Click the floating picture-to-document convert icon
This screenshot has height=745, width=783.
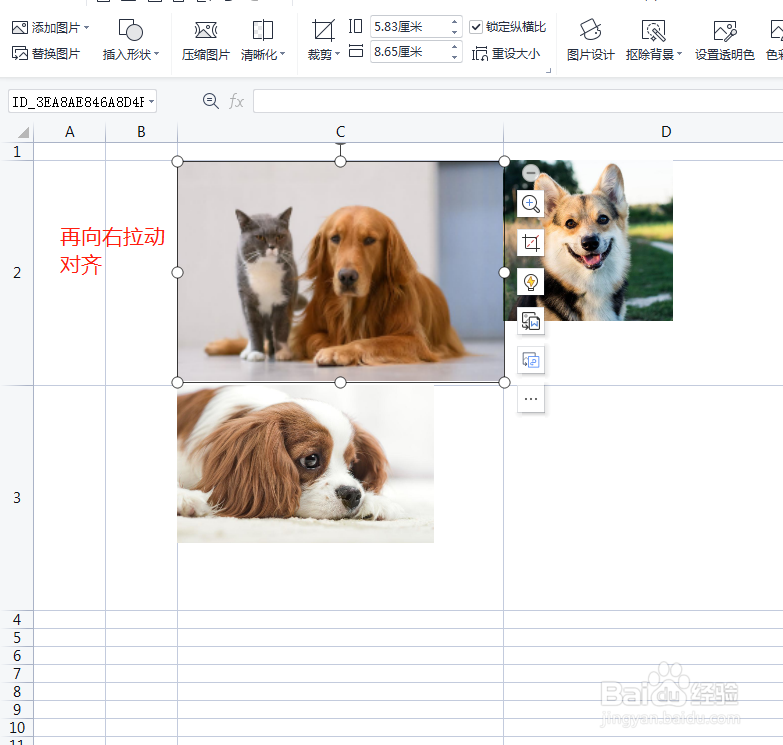530,321
